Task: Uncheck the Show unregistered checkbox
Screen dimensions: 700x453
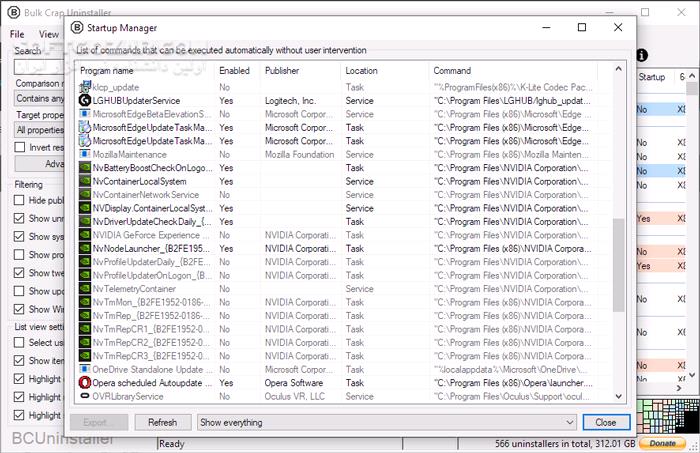Action: pos(19,218)
